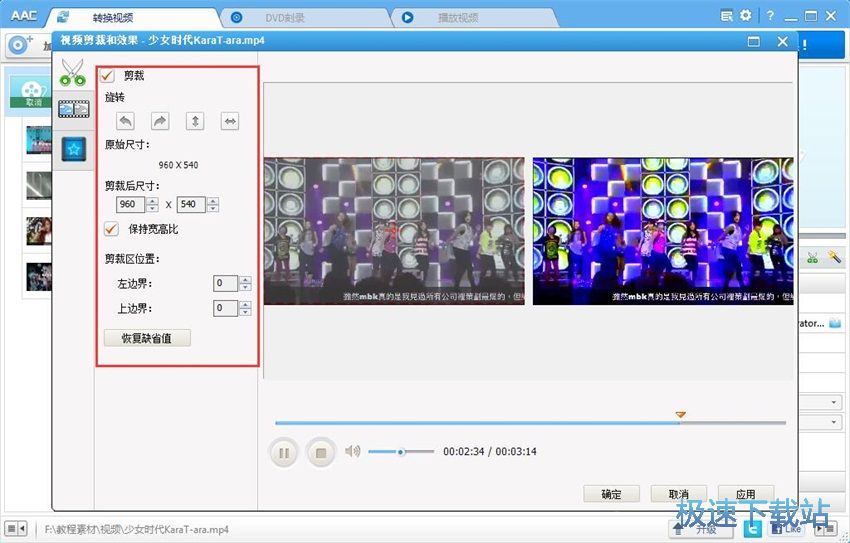The height and width of the screenshot is (543, 850).
Task: Increase crop height with up stepper arrow
Action: [x=213, y=201]
